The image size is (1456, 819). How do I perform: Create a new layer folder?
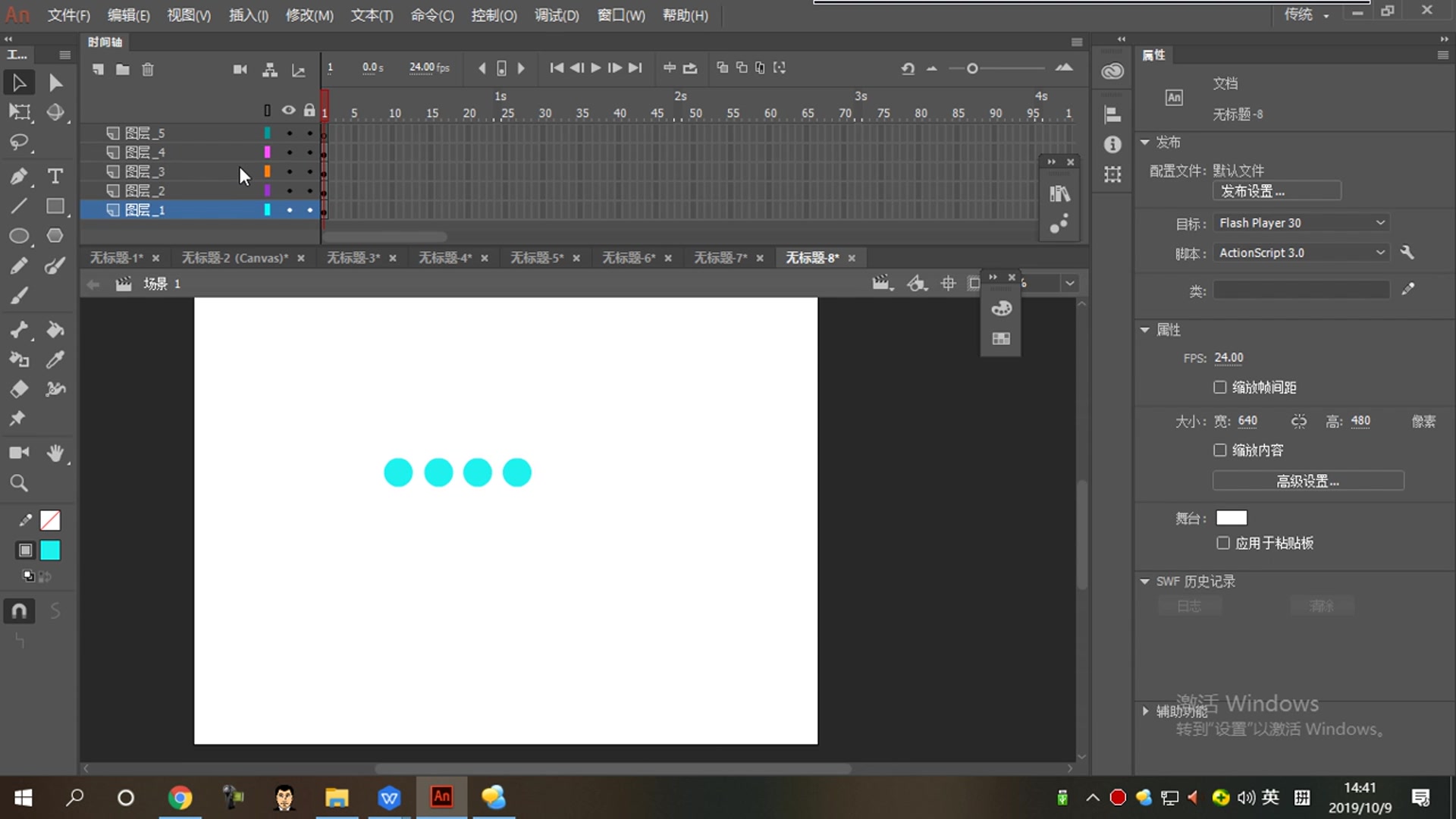122,69
